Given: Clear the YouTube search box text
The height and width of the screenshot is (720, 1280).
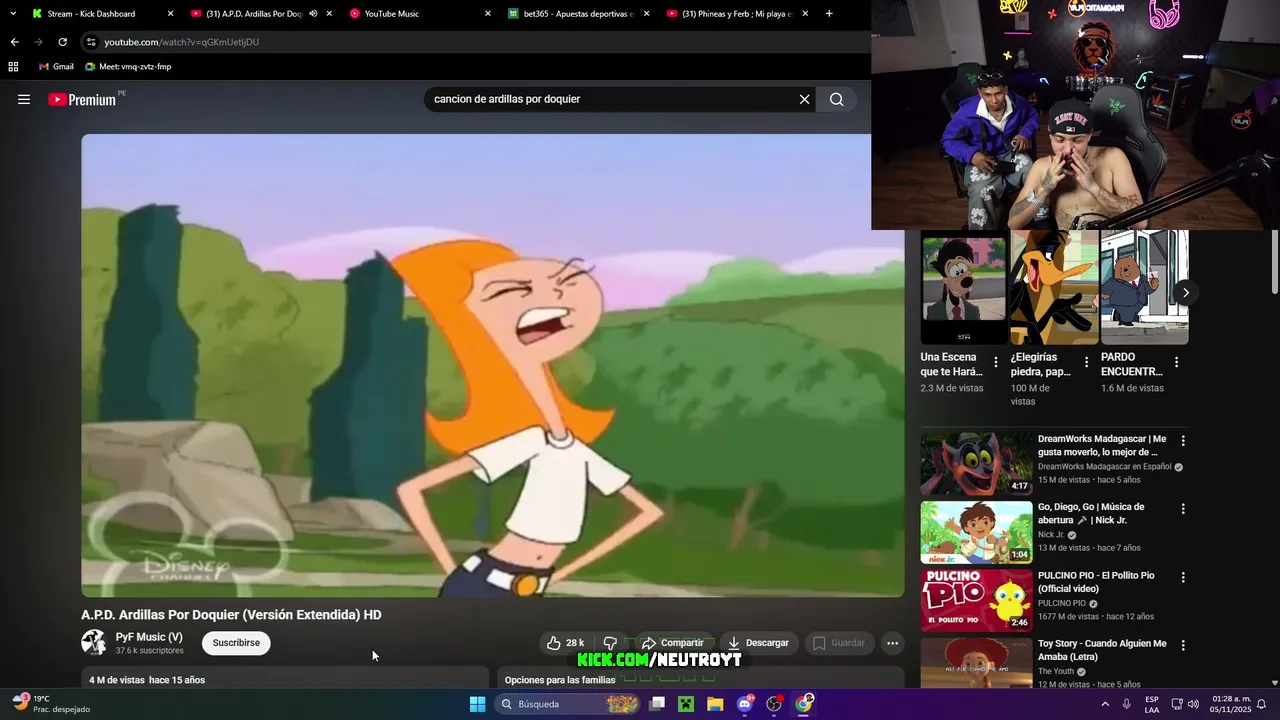Looking at the screenshot, I should pos(804,99).
